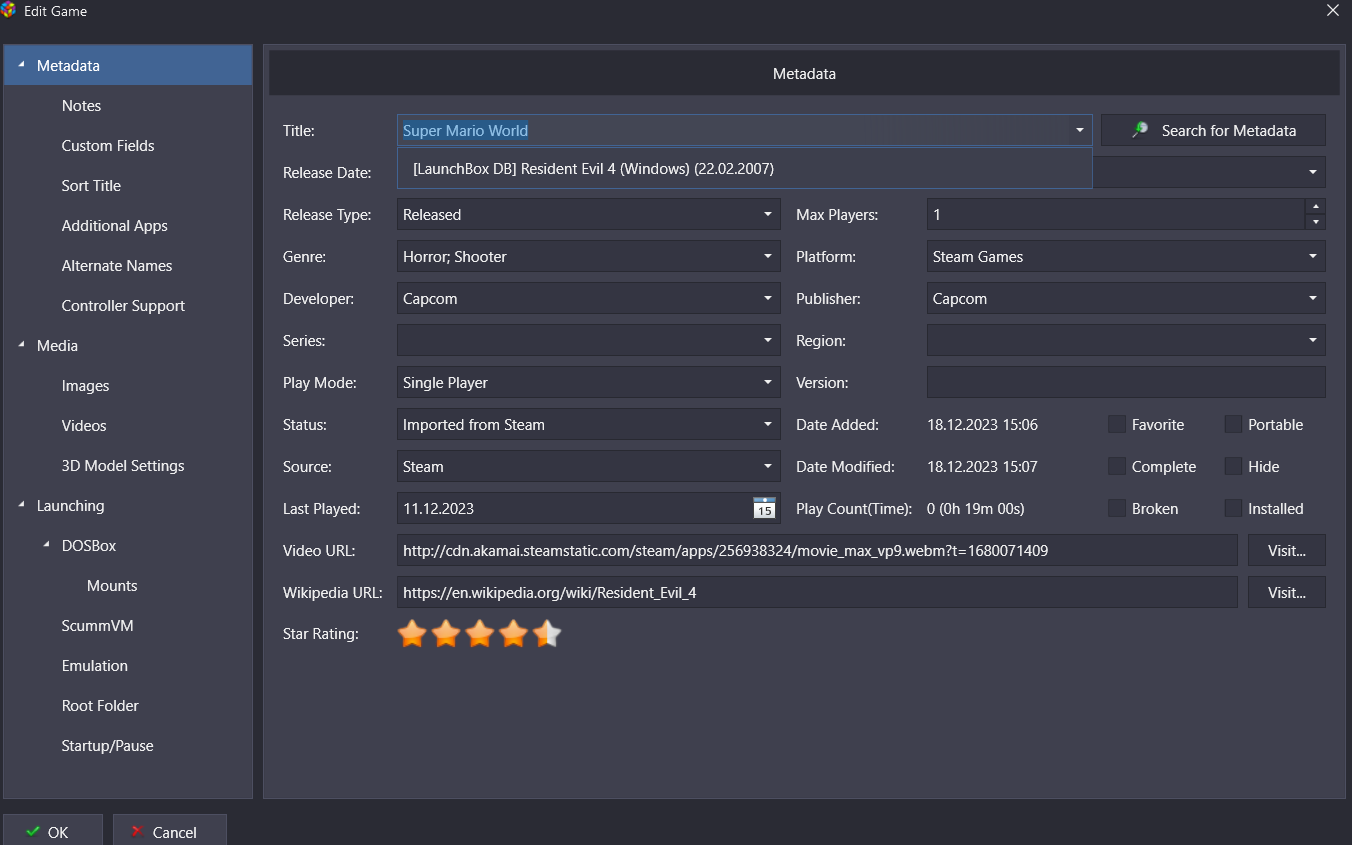Close the Edit Game window

1332,11
